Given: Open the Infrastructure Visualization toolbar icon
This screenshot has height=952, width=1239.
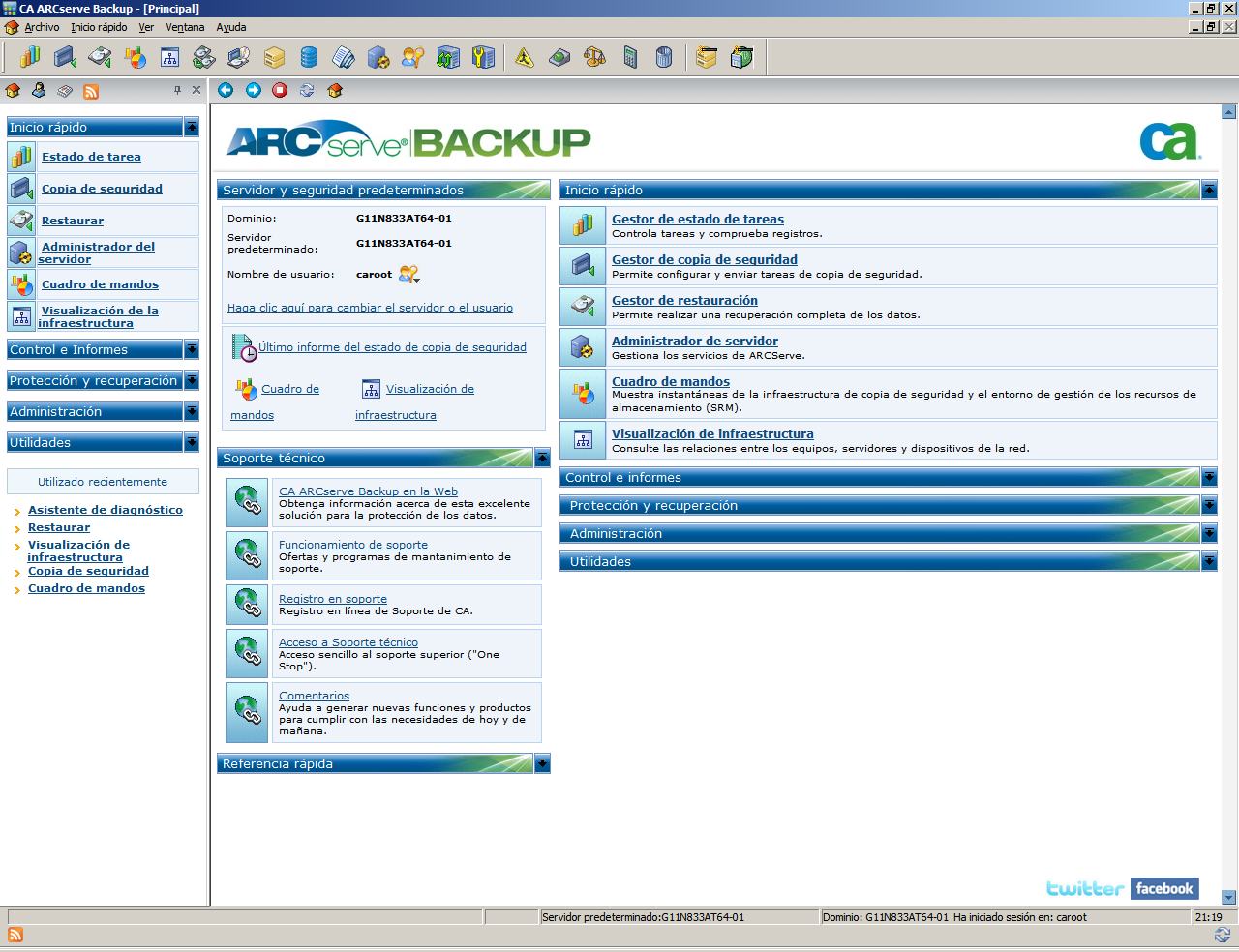Looking at the screenshot, I should pyautogui.click(x=169, y=57).
